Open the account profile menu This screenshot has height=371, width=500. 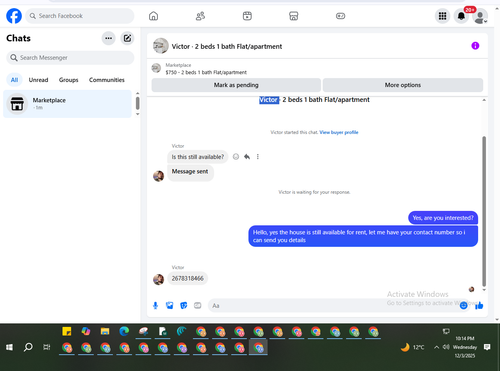pyautogui.click(x=480, y=17)
